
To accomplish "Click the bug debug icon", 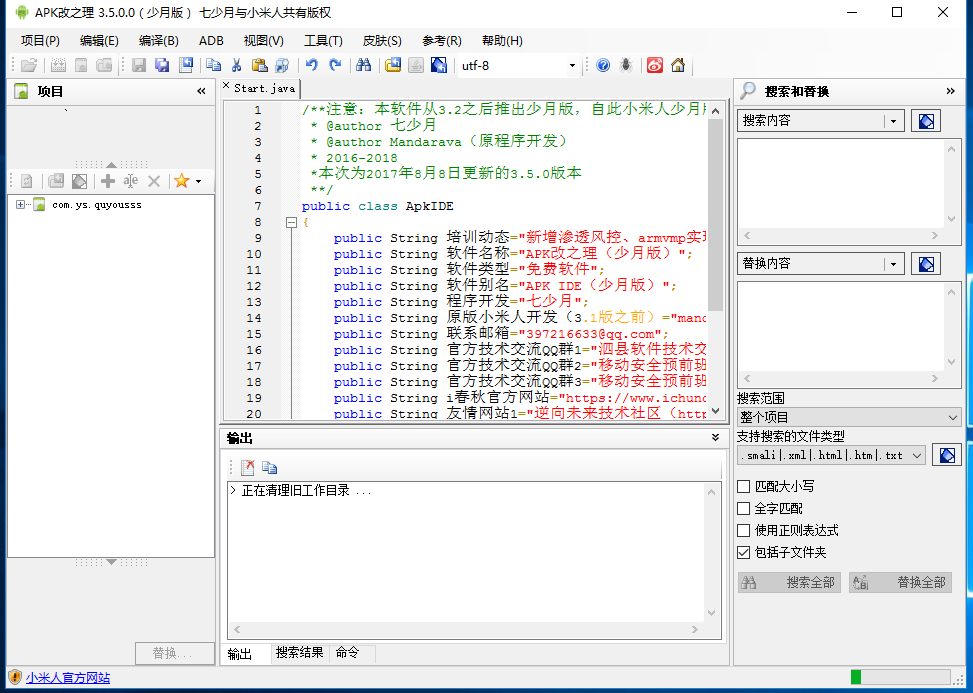I will (626, 65).
